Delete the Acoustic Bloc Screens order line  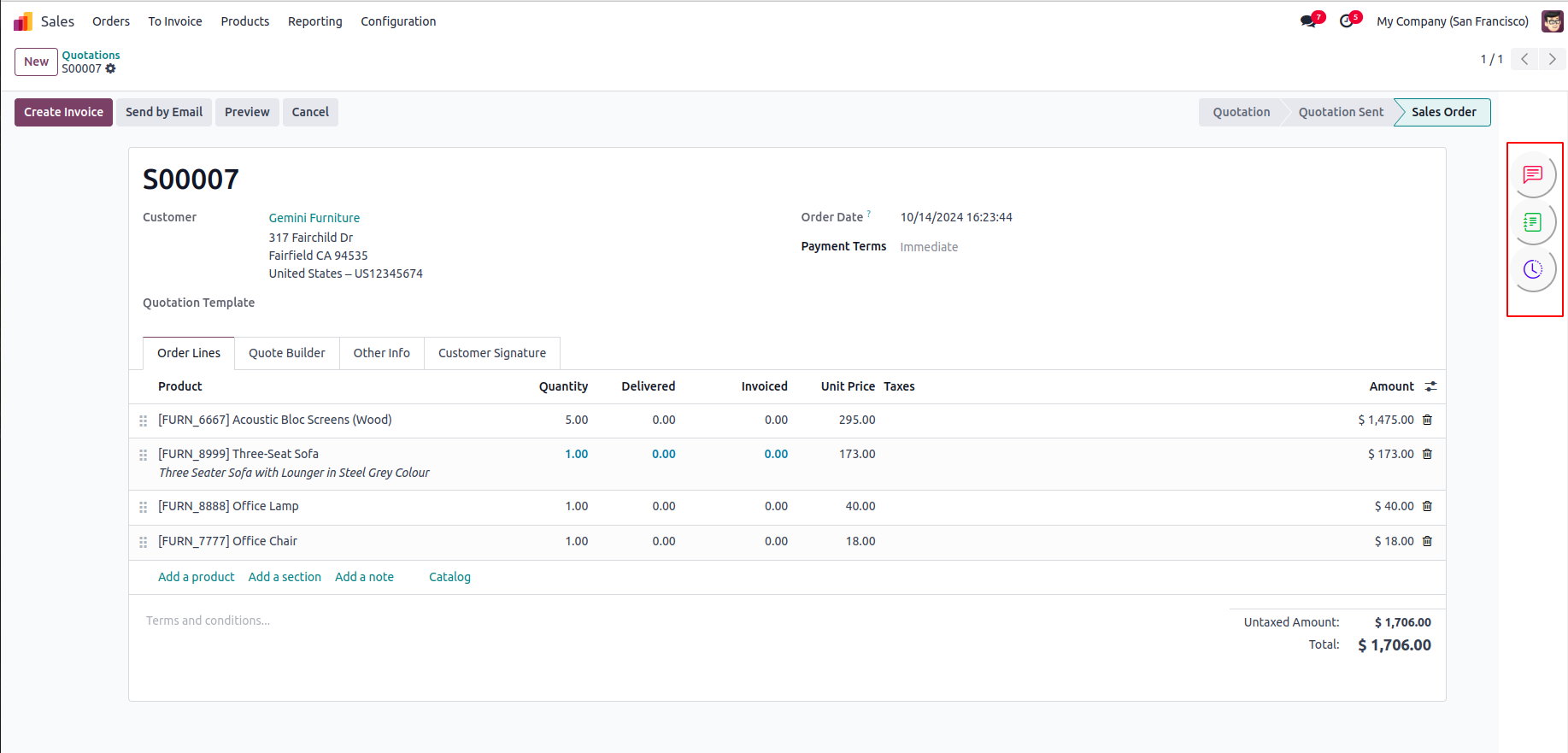pyautogui.click(x=1427, y=420)
